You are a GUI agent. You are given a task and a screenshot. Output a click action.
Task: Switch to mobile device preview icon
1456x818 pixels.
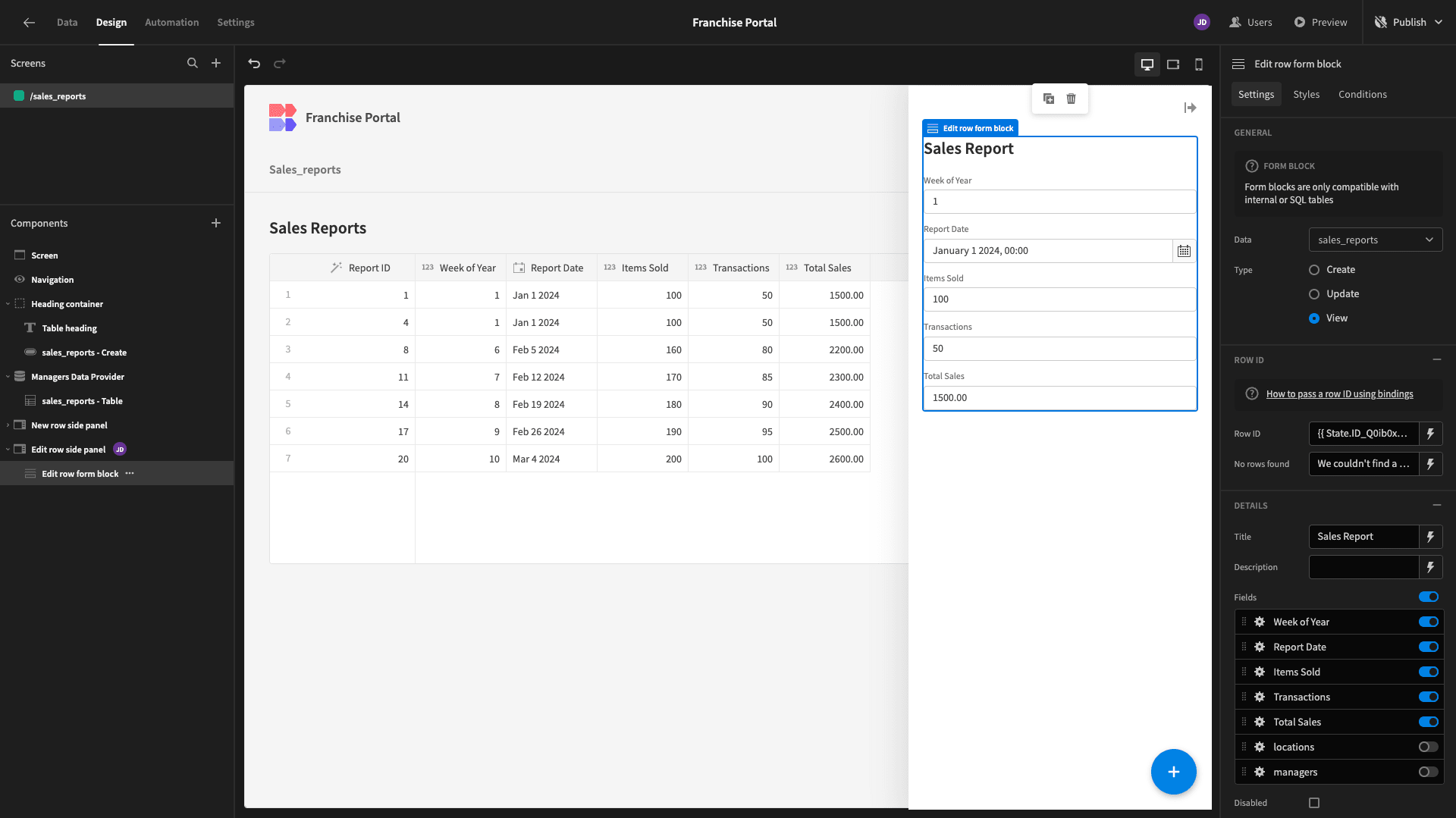point(1199,64)
